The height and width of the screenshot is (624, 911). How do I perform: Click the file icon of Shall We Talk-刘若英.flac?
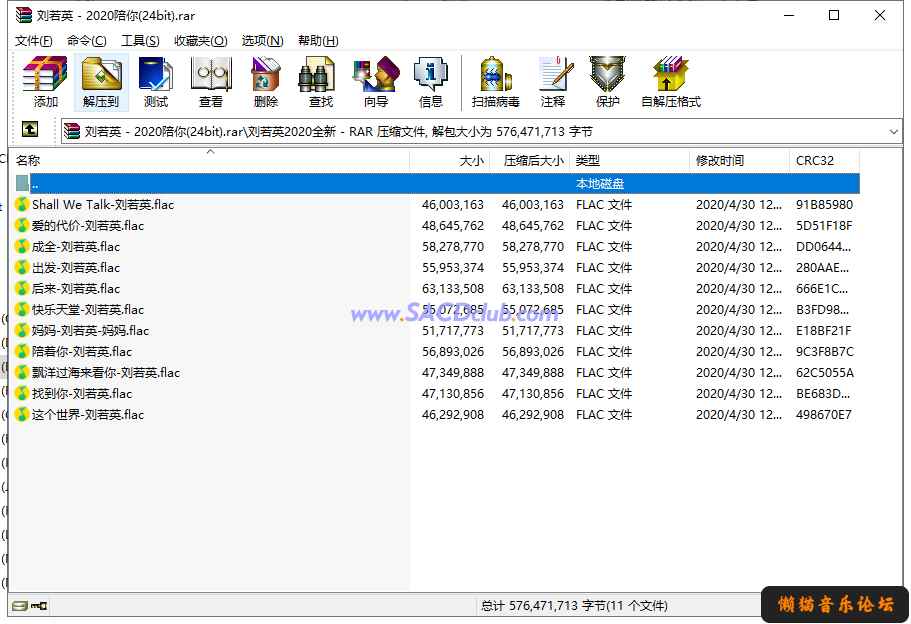pyautogui.click(x=21, y=205)
